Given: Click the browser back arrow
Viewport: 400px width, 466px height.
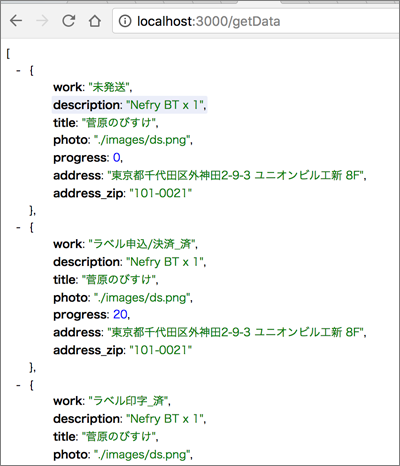Looking at the screenshot, I should (16, 21).
